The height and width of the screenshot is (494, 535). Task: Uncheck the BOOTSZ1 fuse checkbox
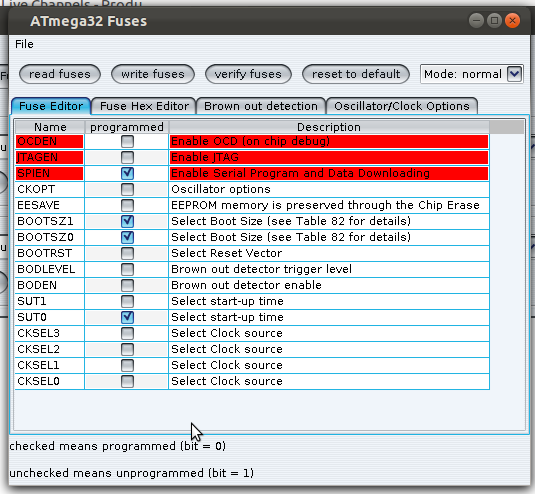pos(127,221)
